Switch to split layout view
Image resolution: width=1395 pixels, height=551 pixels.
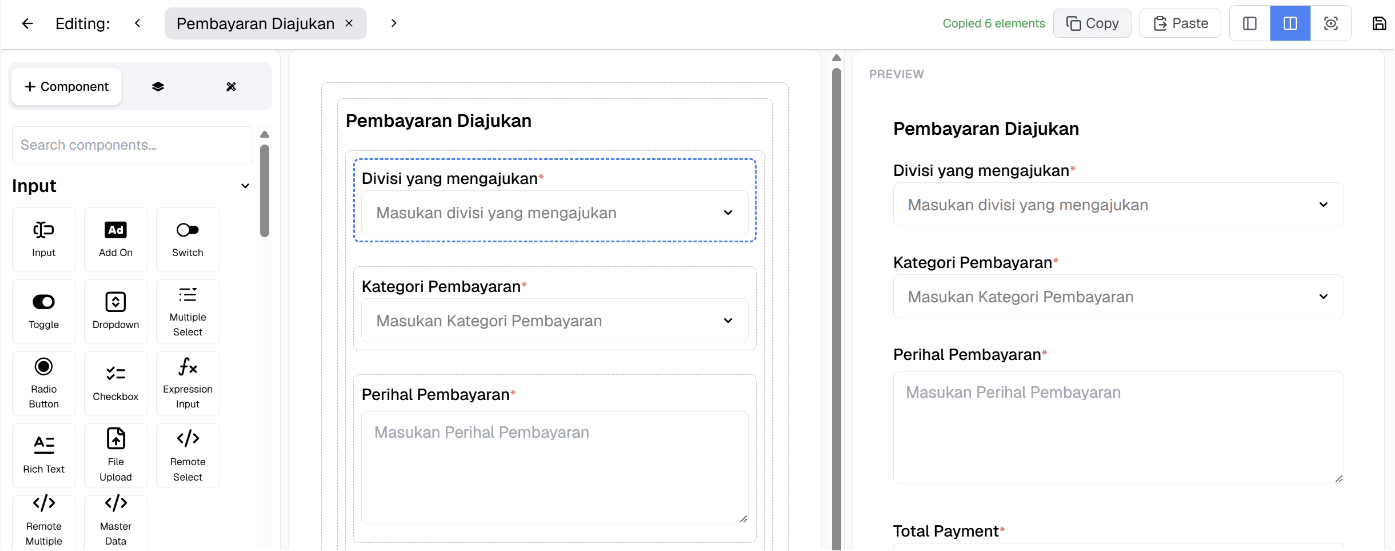coord(1290,23)
